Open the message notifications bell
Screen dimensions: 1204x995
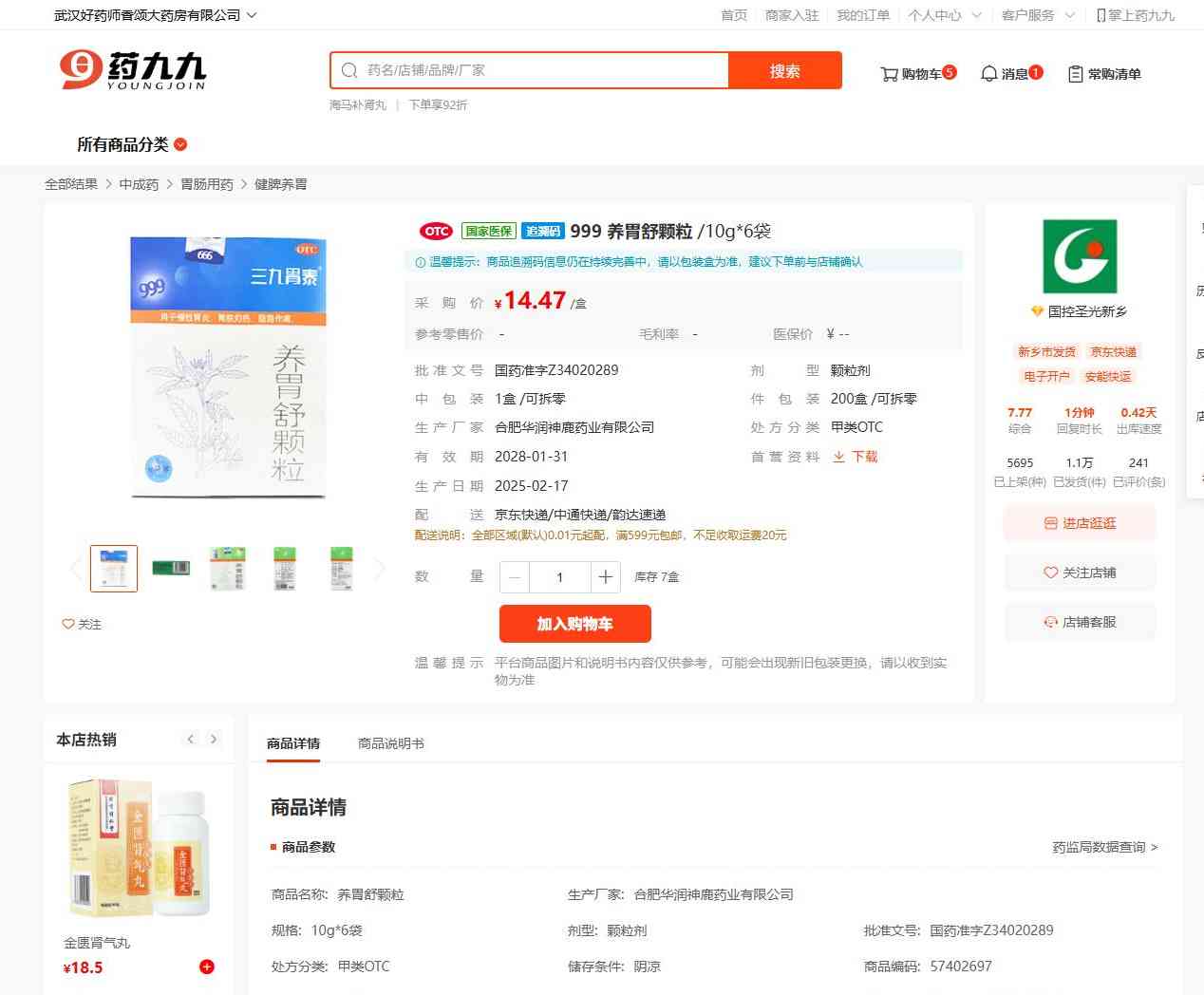pyautogui.click(x=988, y=74)
